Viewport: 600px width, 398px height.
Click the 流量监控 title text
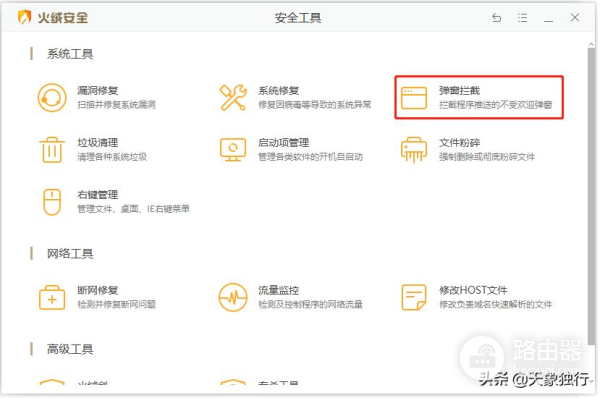279,290
